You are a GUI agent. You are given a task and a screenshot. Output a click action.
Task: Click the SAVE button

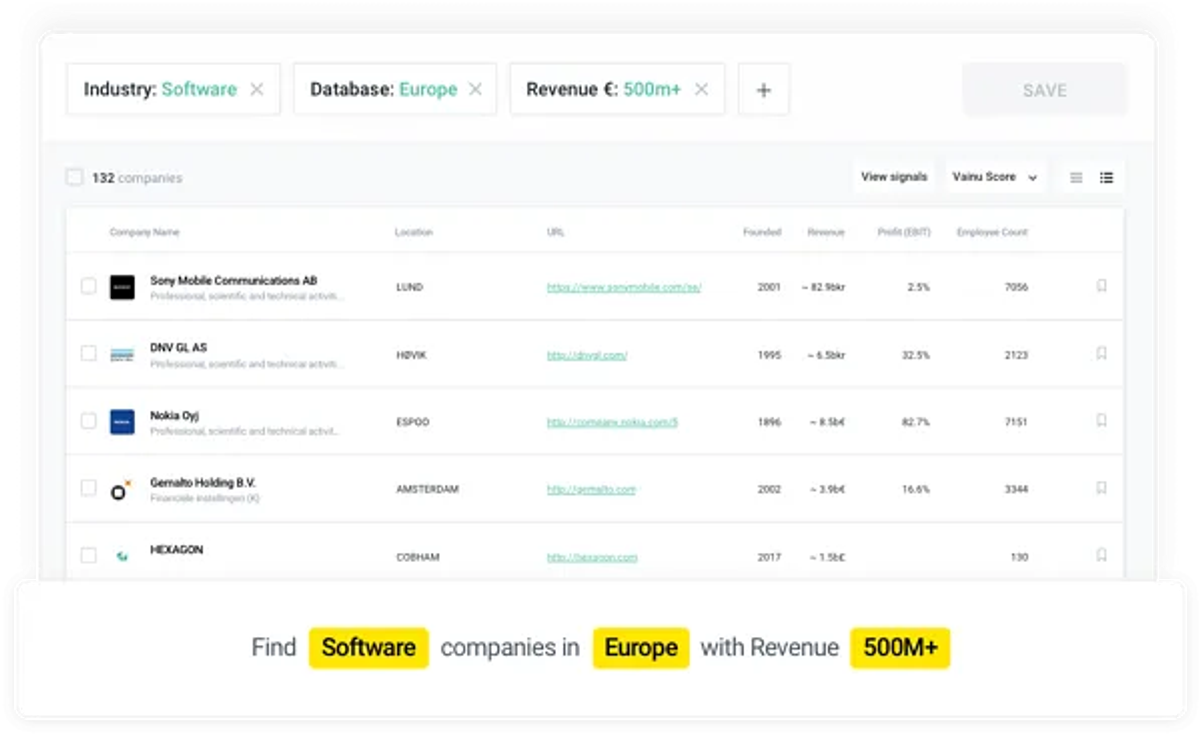tap(1045, 90)
